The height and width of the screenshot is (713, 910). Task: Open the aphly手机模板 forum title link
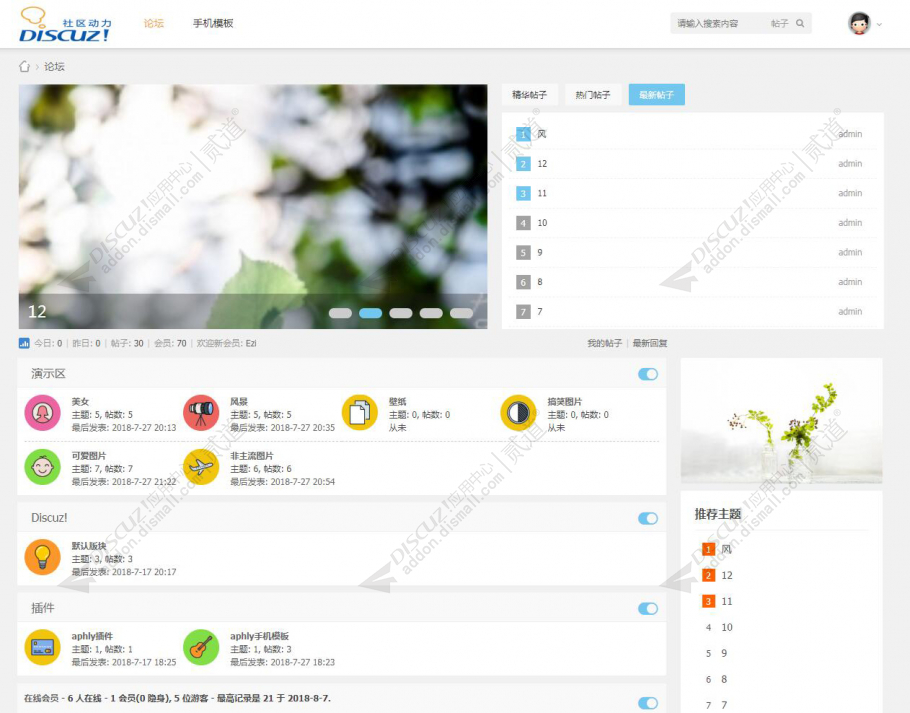259,636
